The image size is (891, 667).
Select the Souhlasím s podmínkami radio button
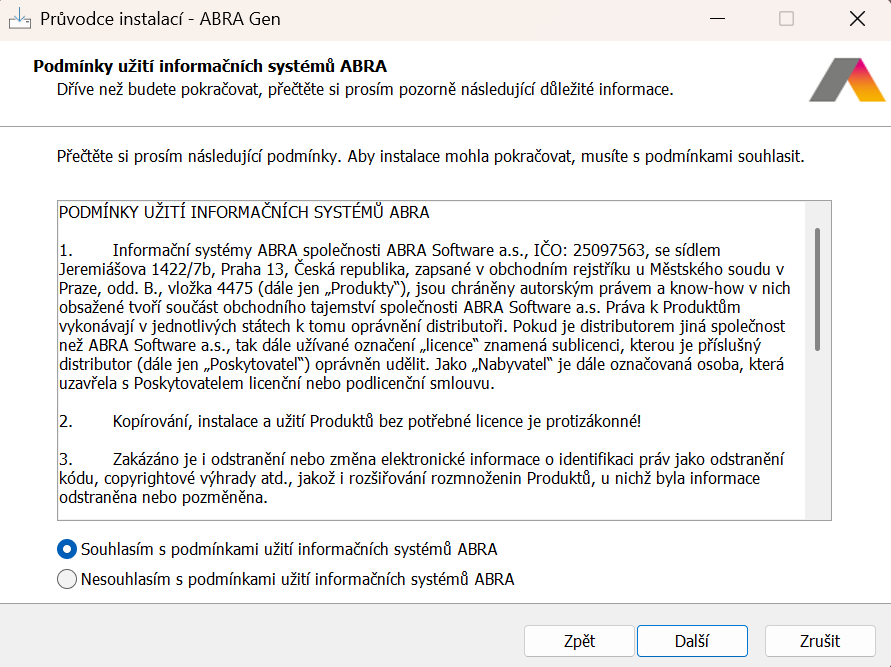pyautogui.click(x=67, y=549)
